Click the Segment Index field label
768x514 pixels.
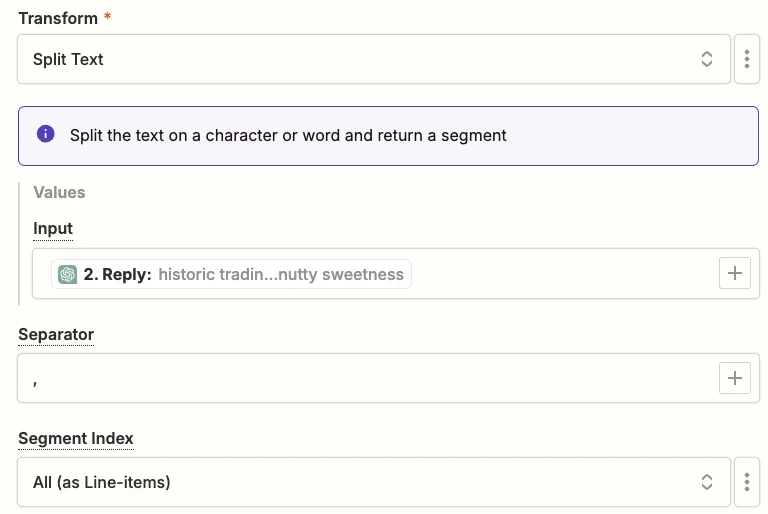click(76, 438)
